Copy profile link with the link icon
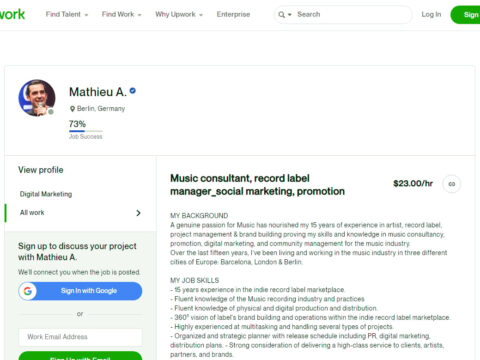 point(452,184)
